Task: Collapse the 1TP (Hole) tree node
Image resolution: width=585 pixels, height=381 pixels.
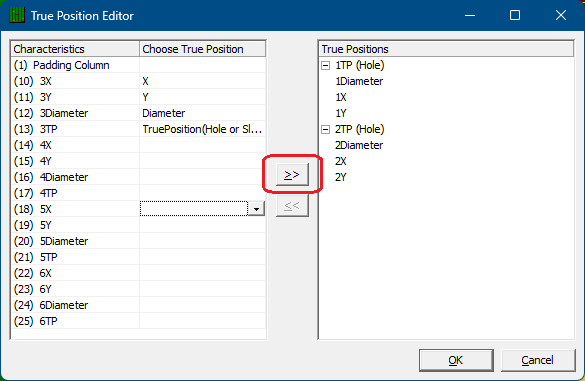Action: (326, 66)
